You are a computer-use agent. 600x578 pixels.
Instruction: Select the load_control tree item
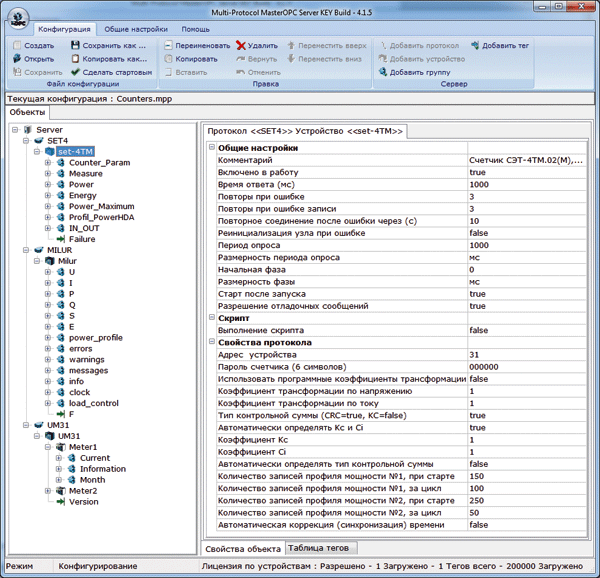point(94,403)
